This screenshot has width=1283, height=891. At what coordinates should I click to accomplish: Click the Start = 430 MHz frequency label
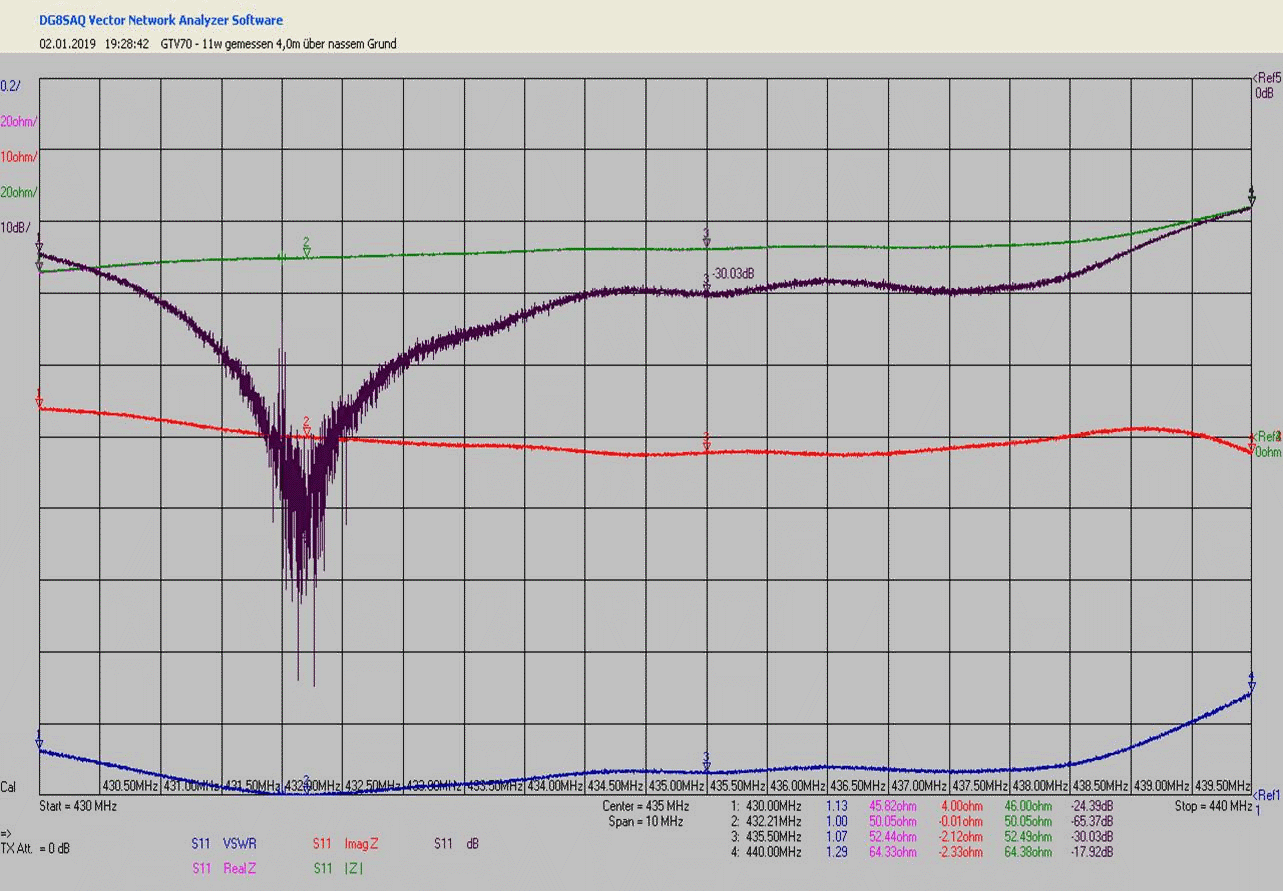click(x=78, y=806)
